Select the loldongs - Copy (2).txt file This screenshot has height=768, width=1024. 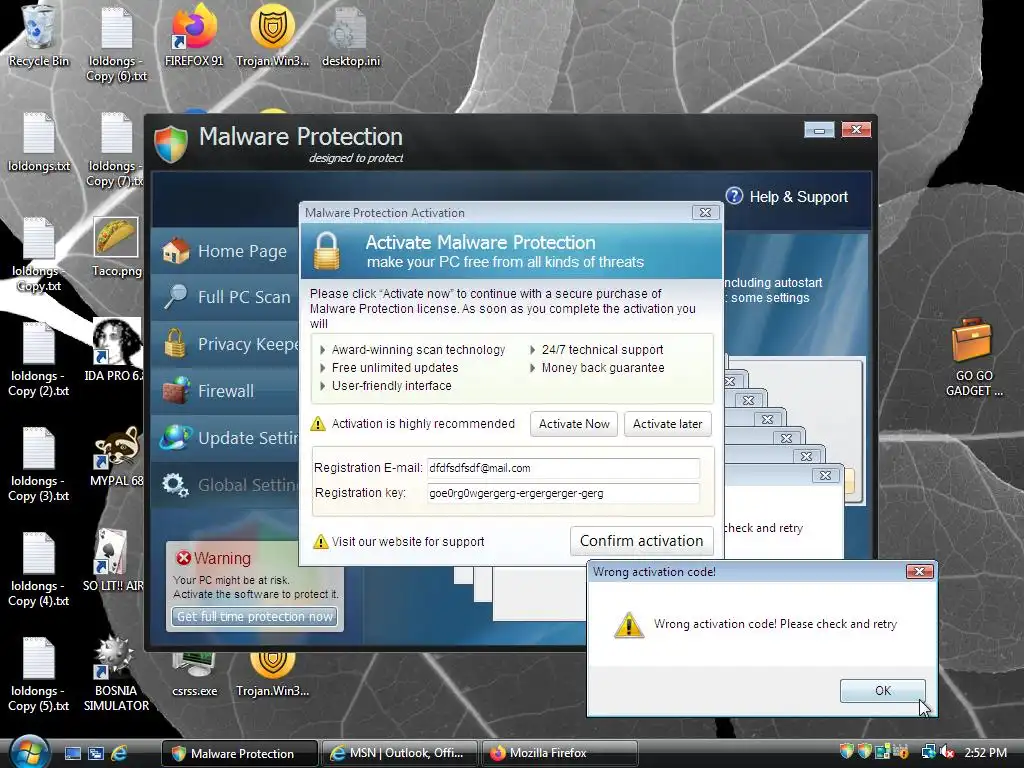coord(39,359)
